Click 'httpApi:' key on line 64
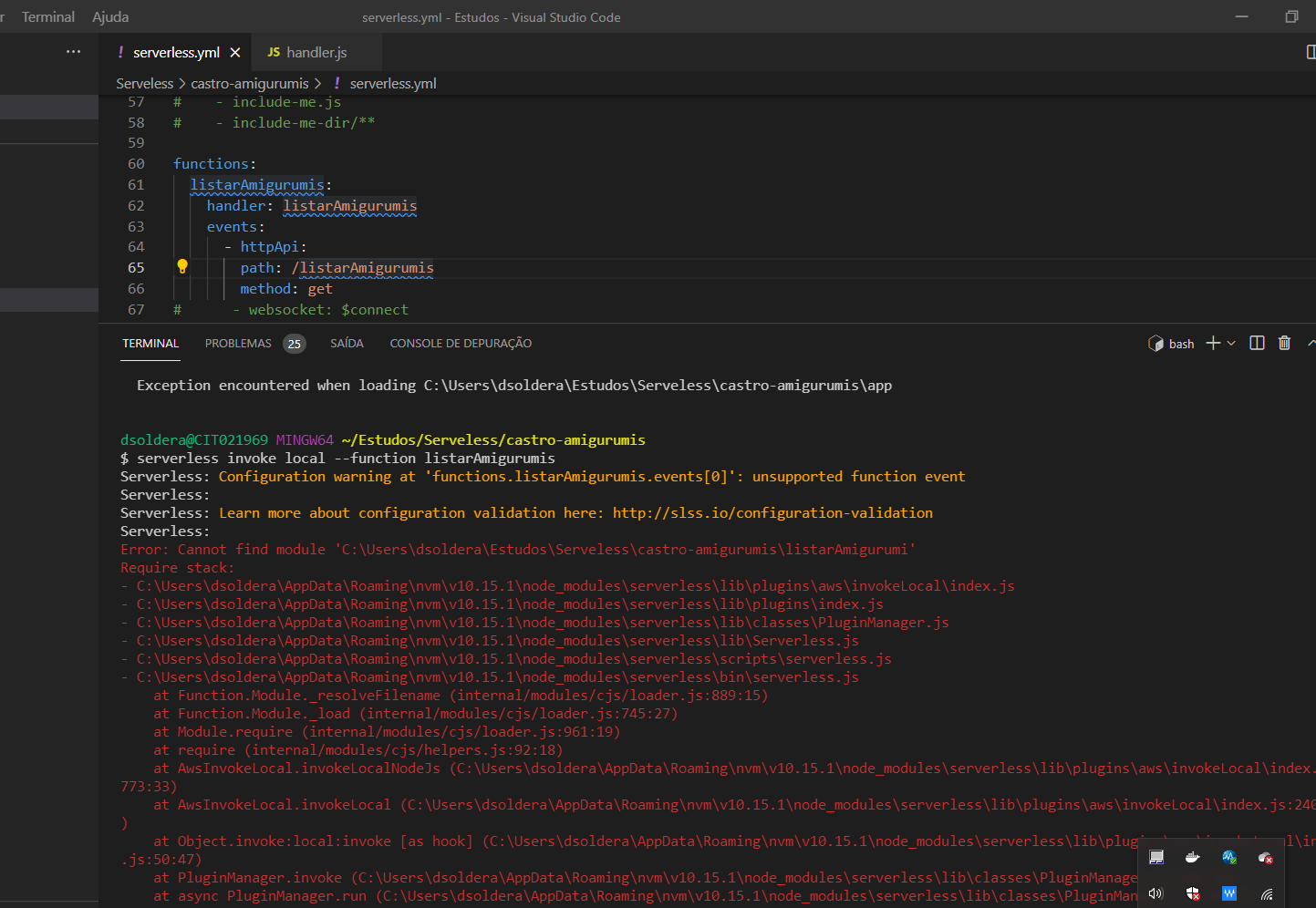This screenshot has height=908, width=1316. click(x=274, y=247)
